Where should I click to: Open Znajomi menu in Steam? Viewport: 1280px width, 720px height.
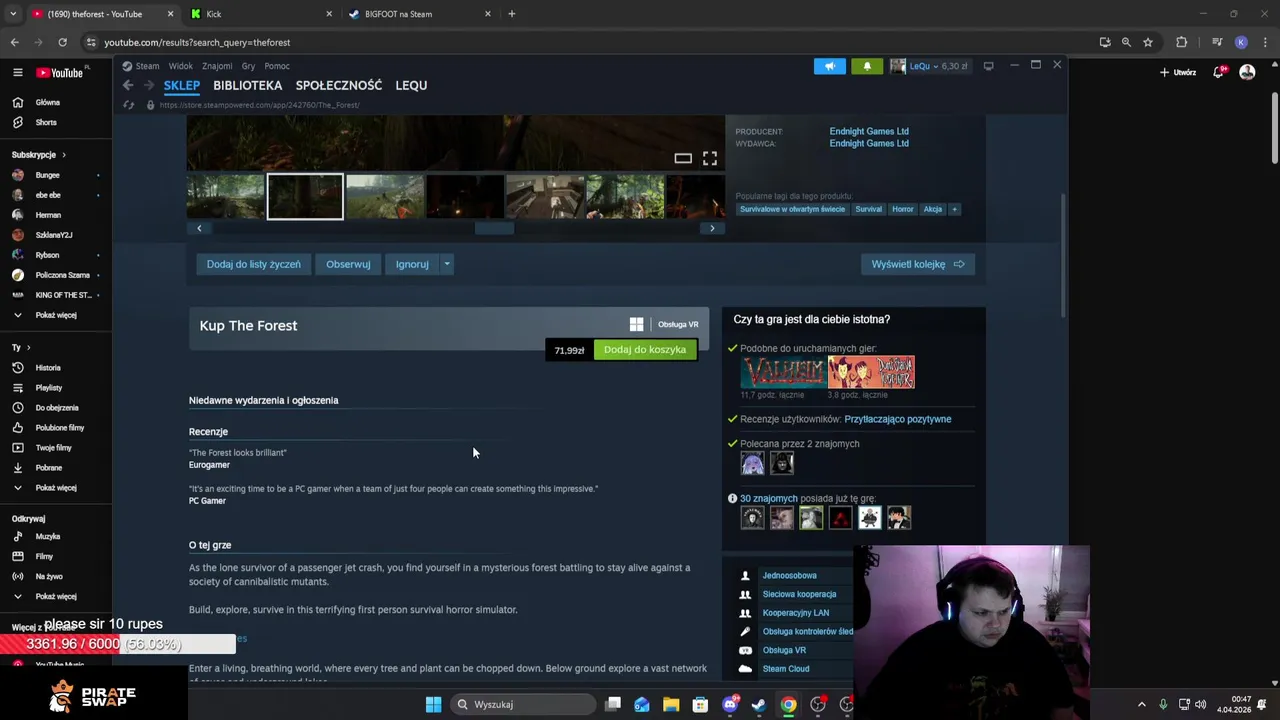click(x=217, y=66)
